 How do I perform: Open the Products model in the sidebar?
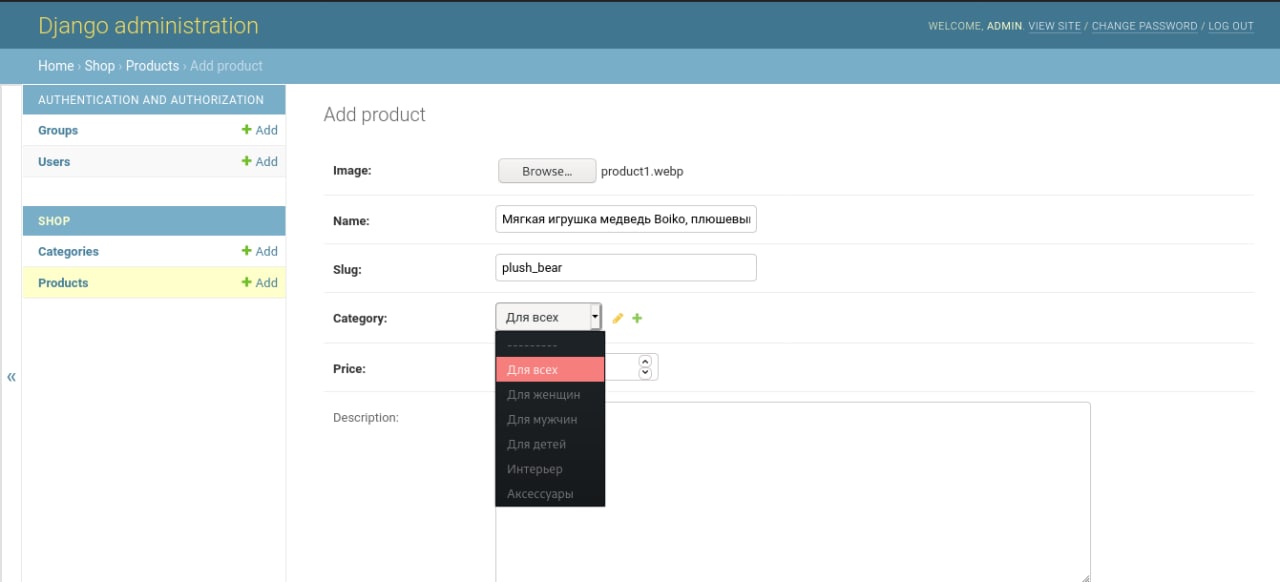tap(63, 282)
